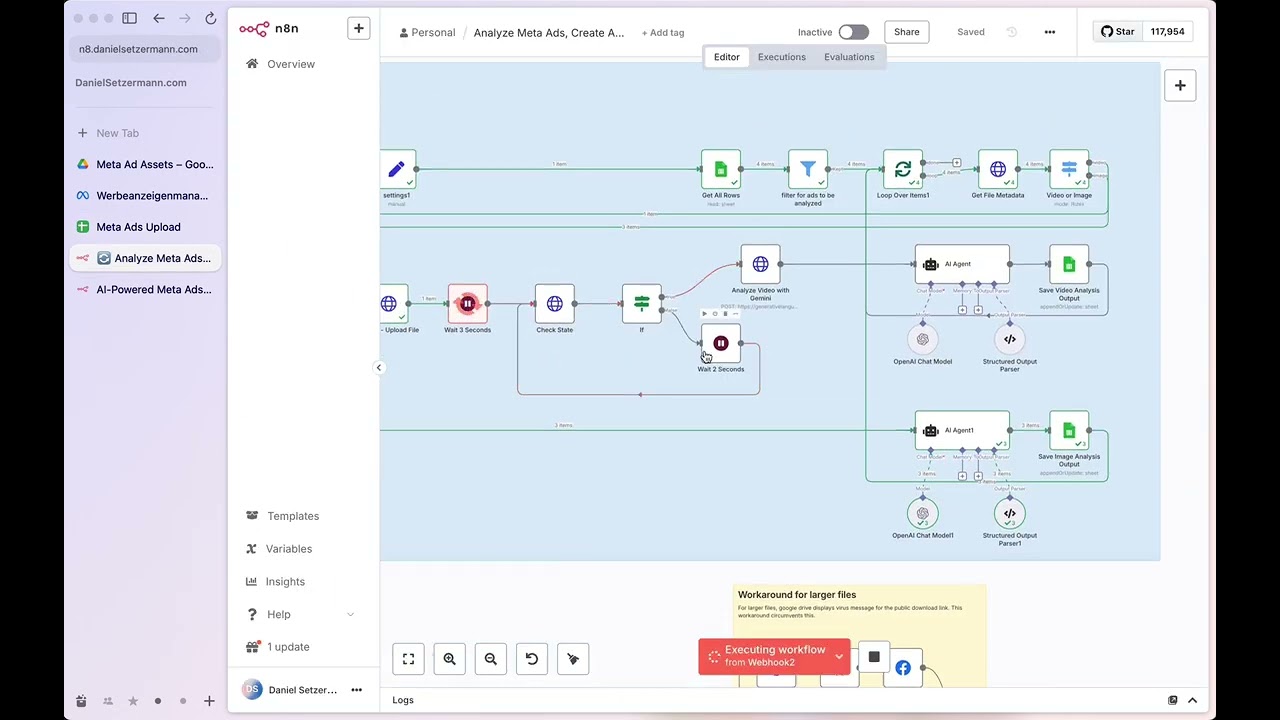Open Save Video Analysis Output node
The height and width of the screenshot is (720, 1280).
point(1069,264)
